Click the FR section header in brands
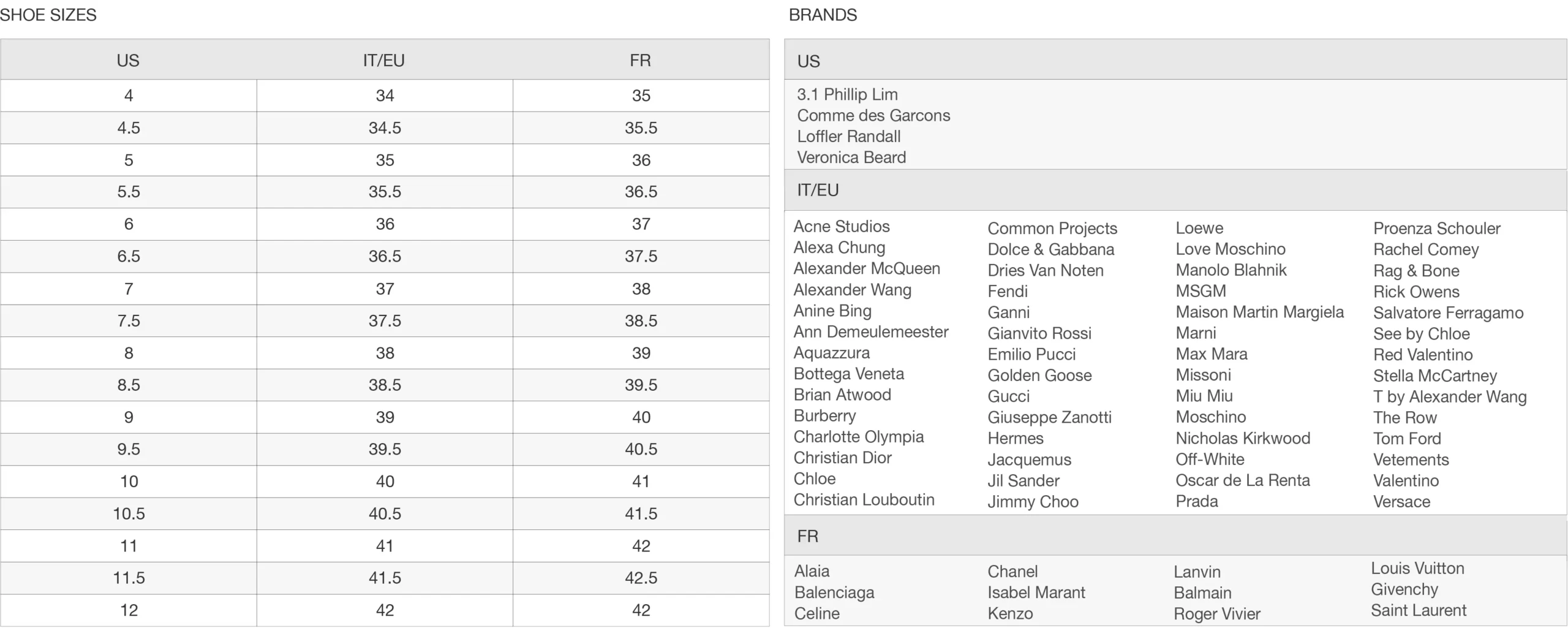The image size is (1568, 628). point(807,536)
